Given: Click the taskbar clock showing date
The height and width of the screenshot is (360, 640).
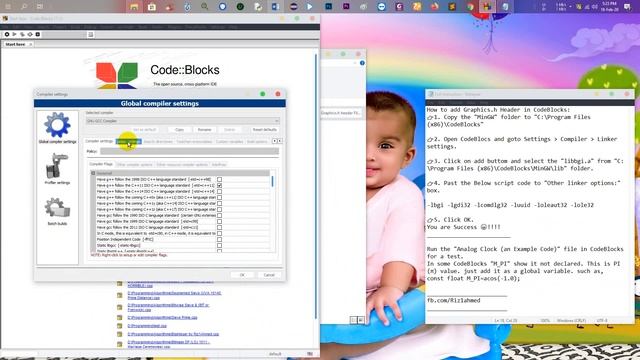Looking at the screenshot, I should pos(608,6).
